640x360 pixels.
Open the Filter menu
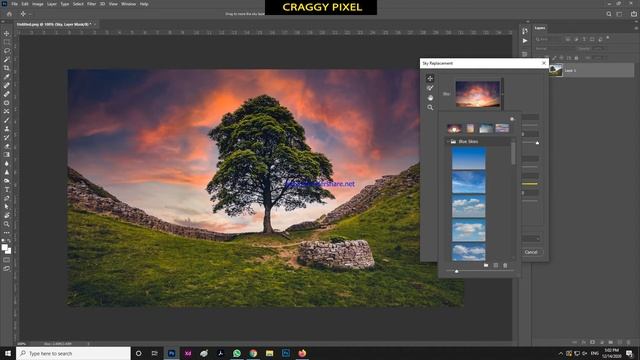tap(91, 4)
